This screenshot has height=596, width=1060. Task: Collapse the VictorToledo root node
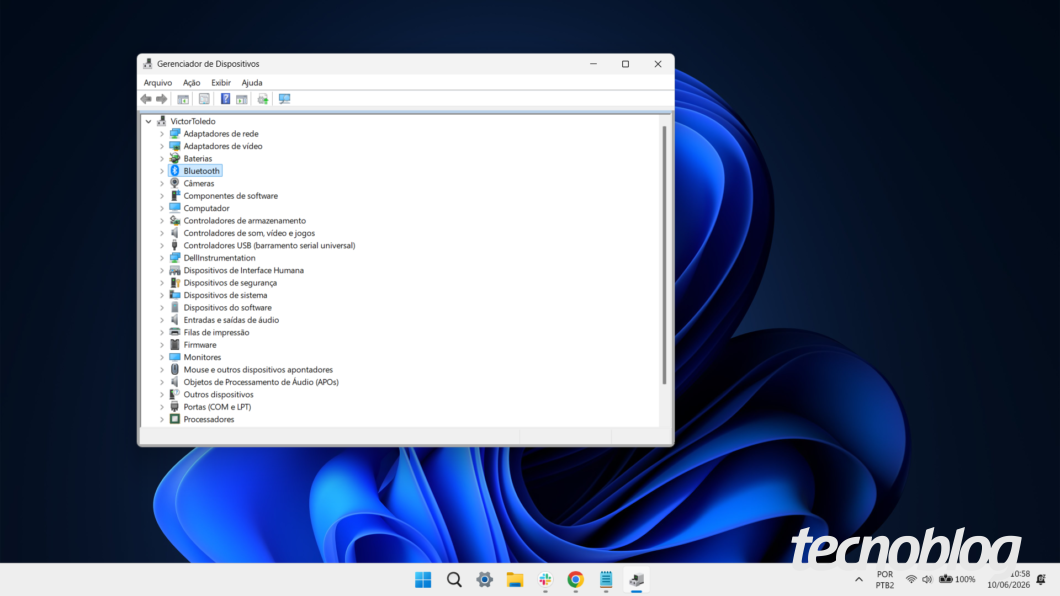pos(149,122)
